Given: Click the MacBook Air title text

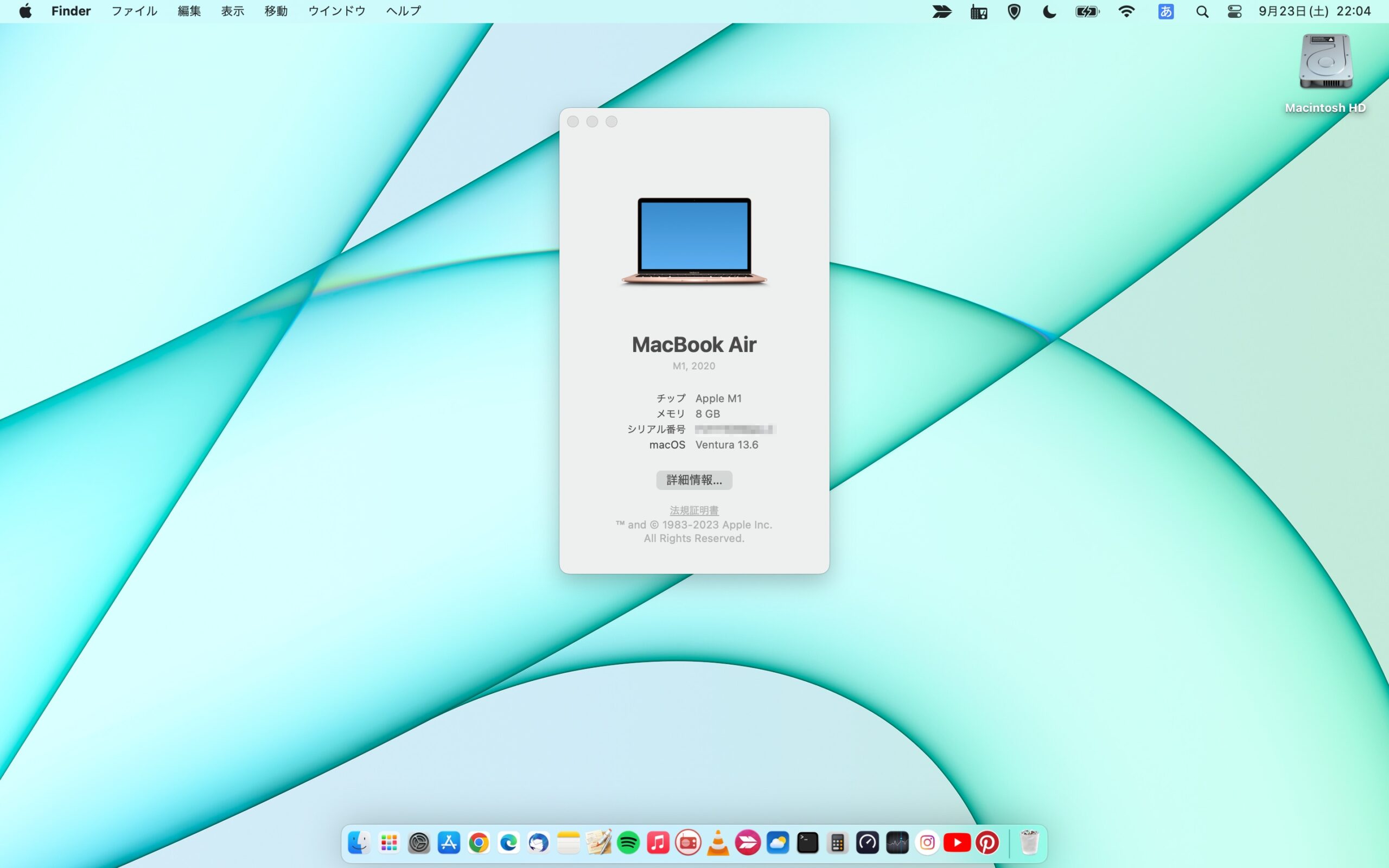Looking at the screenshot, I should pos(694,344).
